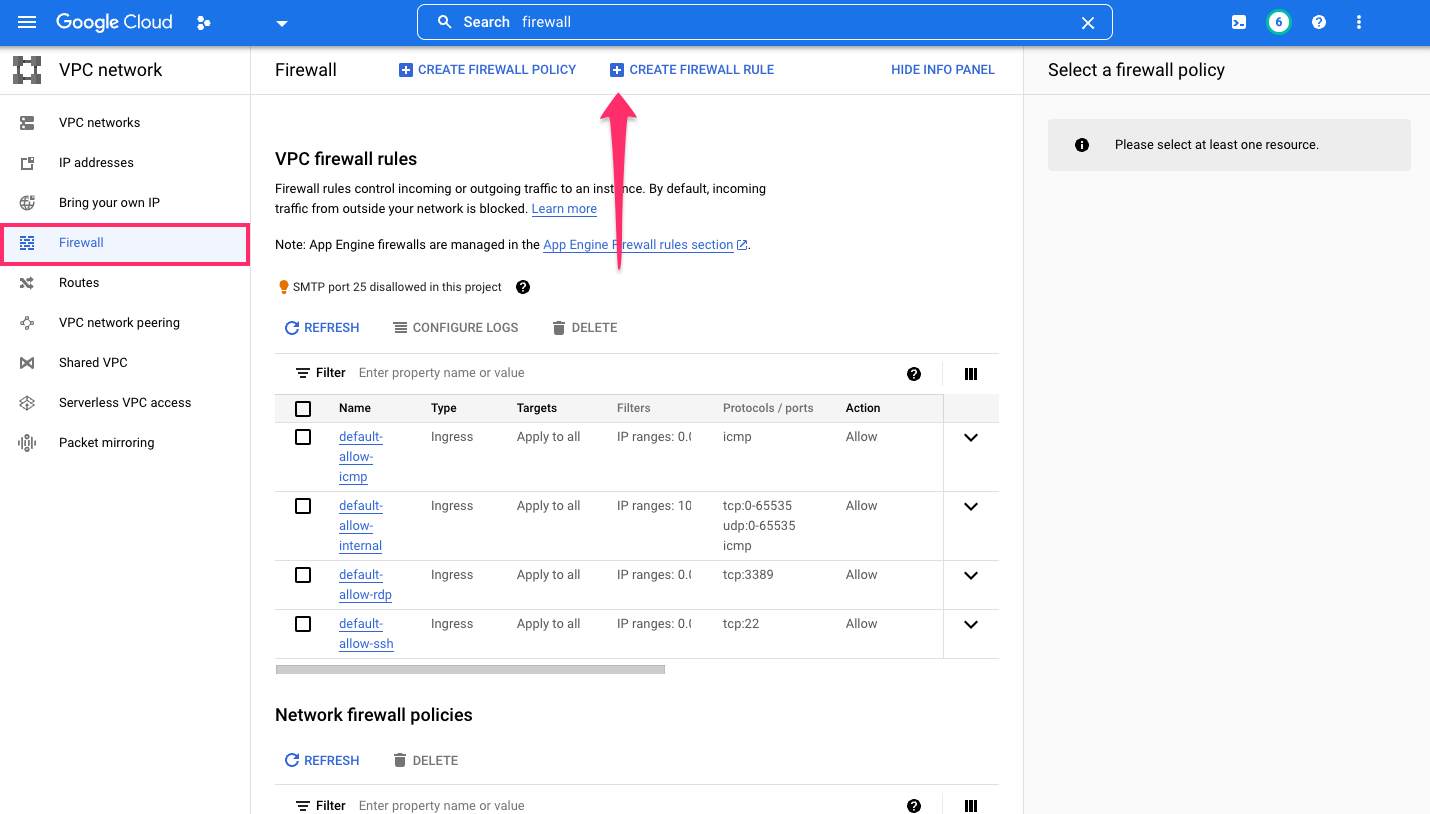The image size is (1430, 814).
Task: Click the horizontal scrollbar below the rules table
Action: [470, 669]
